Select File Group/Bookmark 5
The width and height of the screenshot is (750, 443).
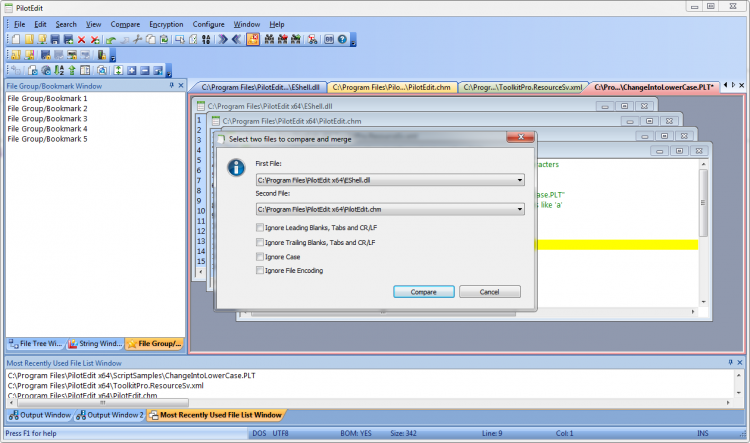[47, 139]
